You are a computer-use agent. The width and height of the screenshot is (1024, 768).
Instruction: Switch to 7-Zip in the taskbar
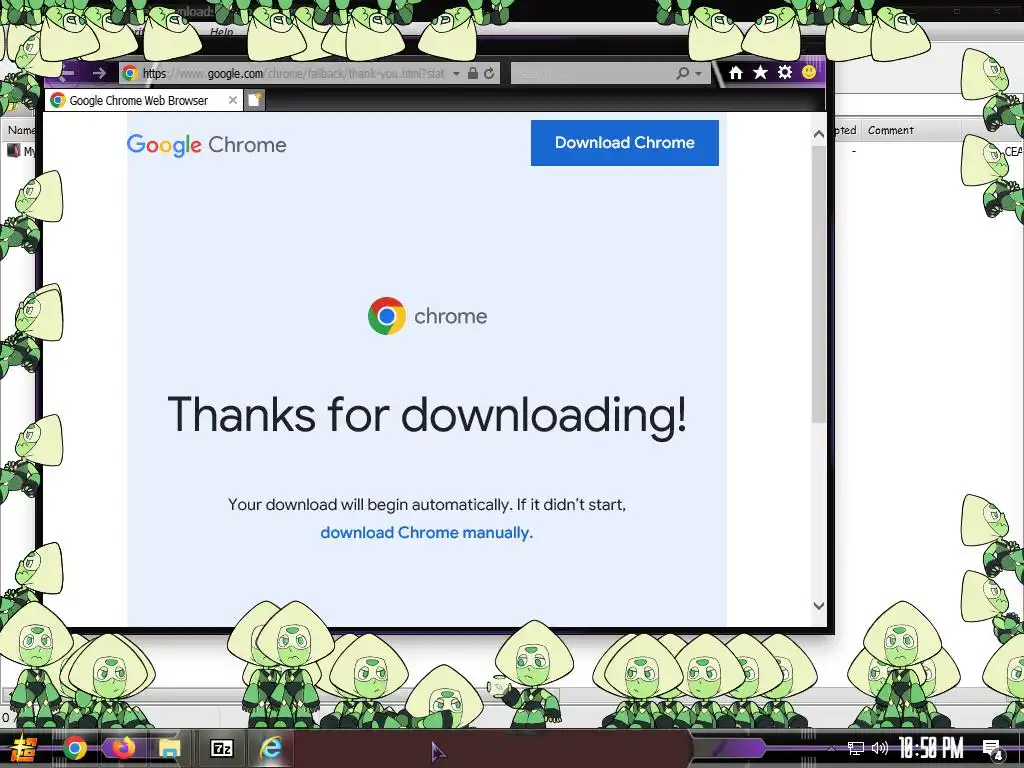coord(221,748)
